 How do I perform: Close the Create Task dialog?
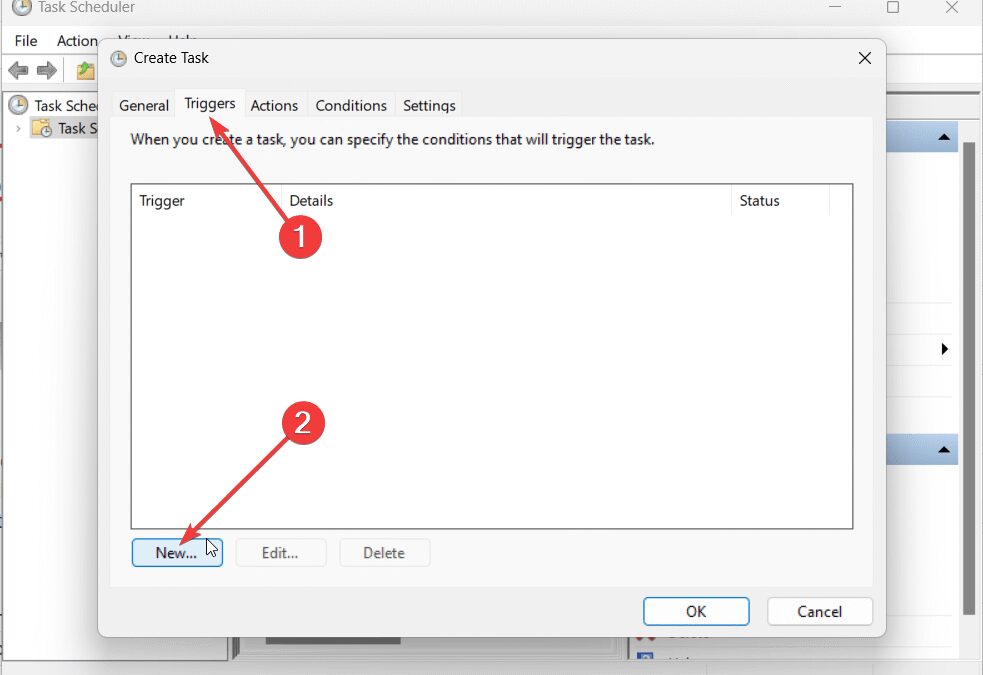[x=865, y=58]
